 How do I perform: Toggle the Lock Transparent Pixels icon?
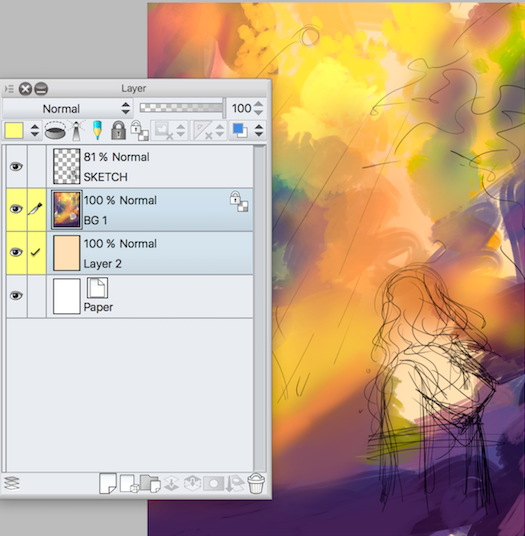pos(139,130)
